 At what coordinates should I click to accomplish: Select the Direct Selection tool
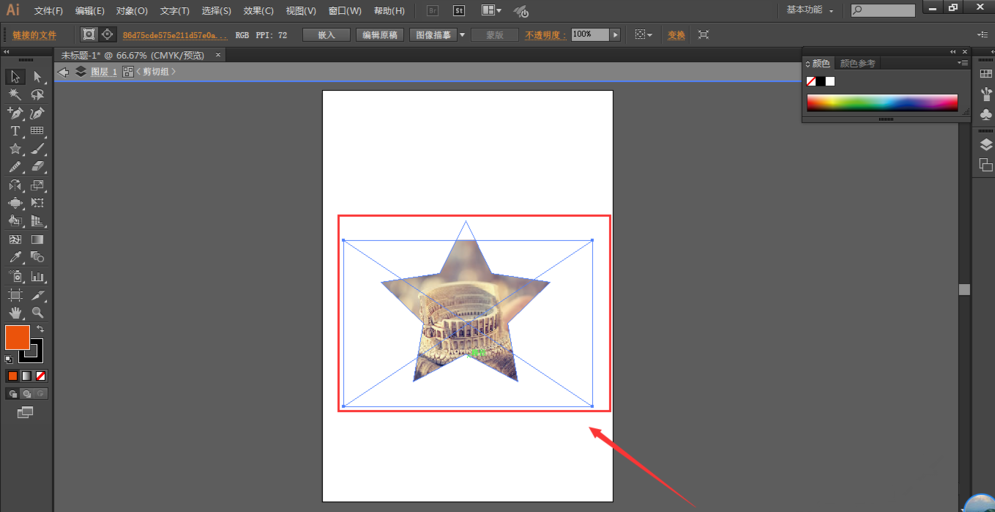click(37, 77)
